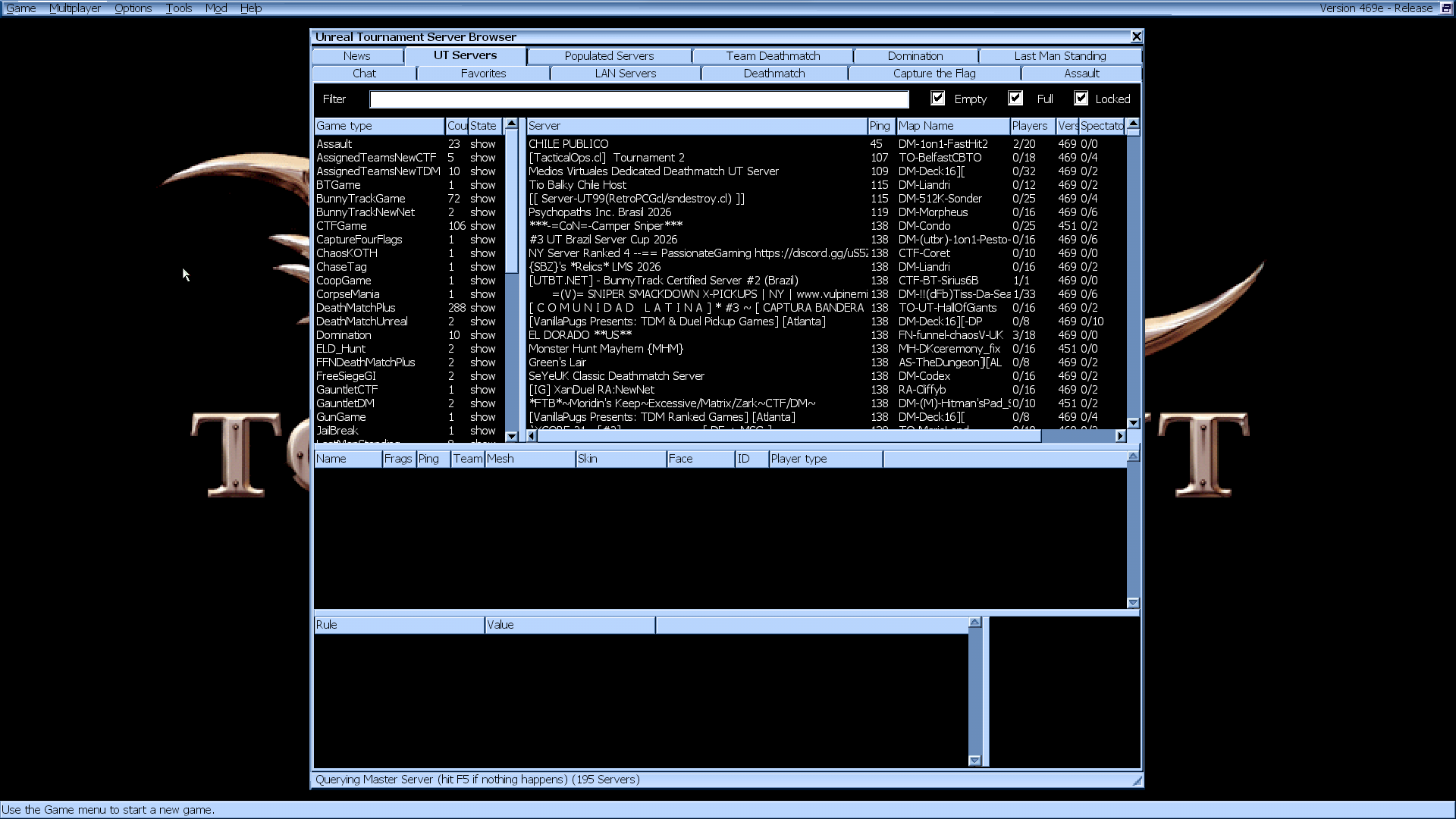Sort by Players column header
The height and width of the screenshot is (819, 1456).
(x=1033, y=126)
